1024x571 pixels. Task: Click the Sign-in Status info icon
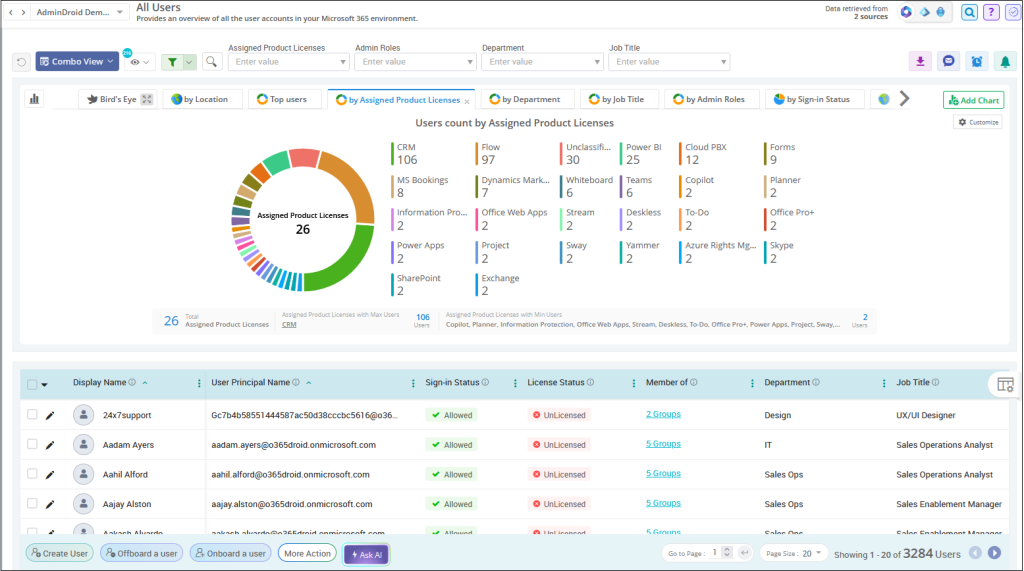point(485,382)
